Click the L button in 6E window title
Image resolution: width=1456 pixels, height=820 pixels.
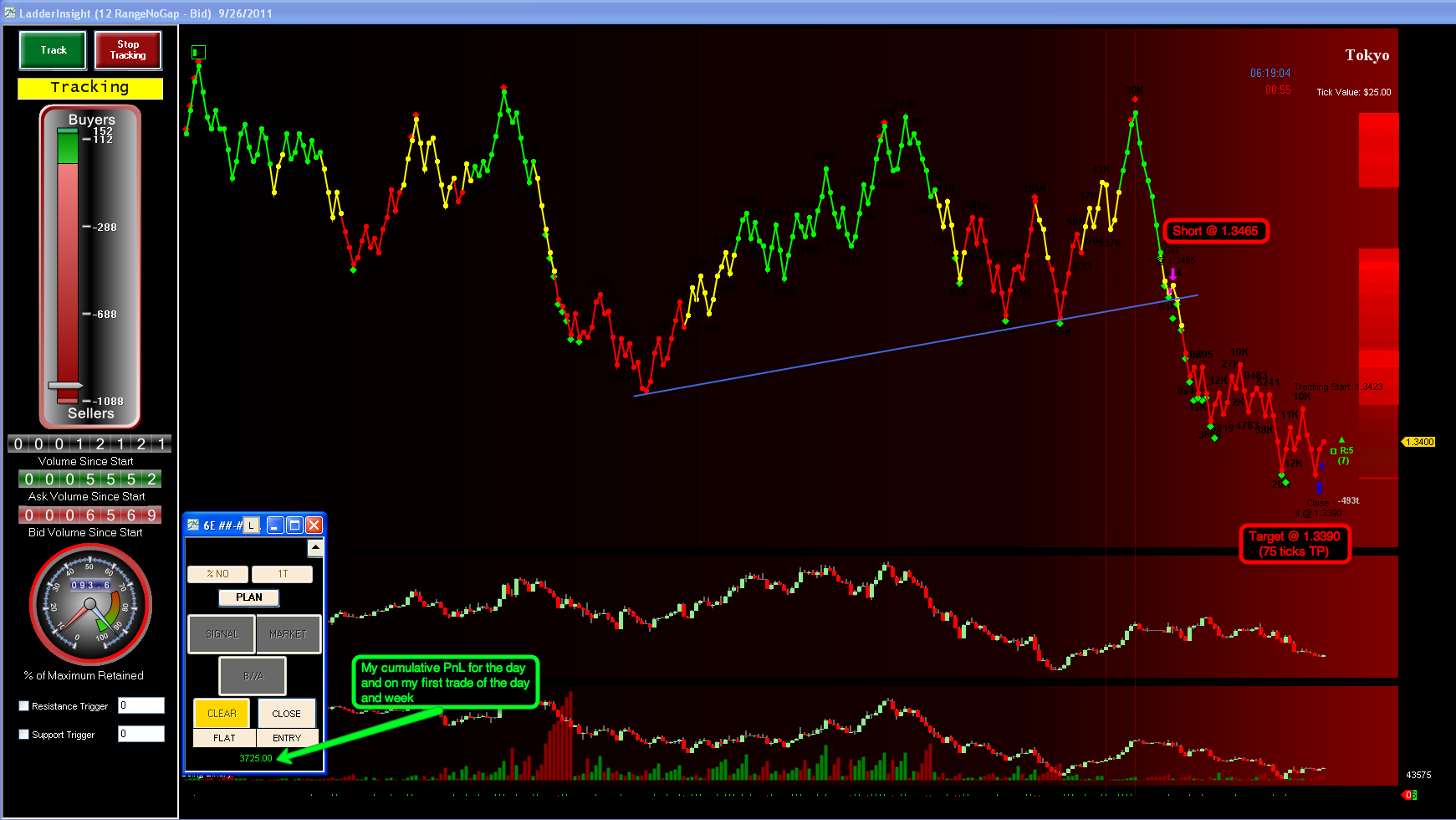click(x=251, y=525)
